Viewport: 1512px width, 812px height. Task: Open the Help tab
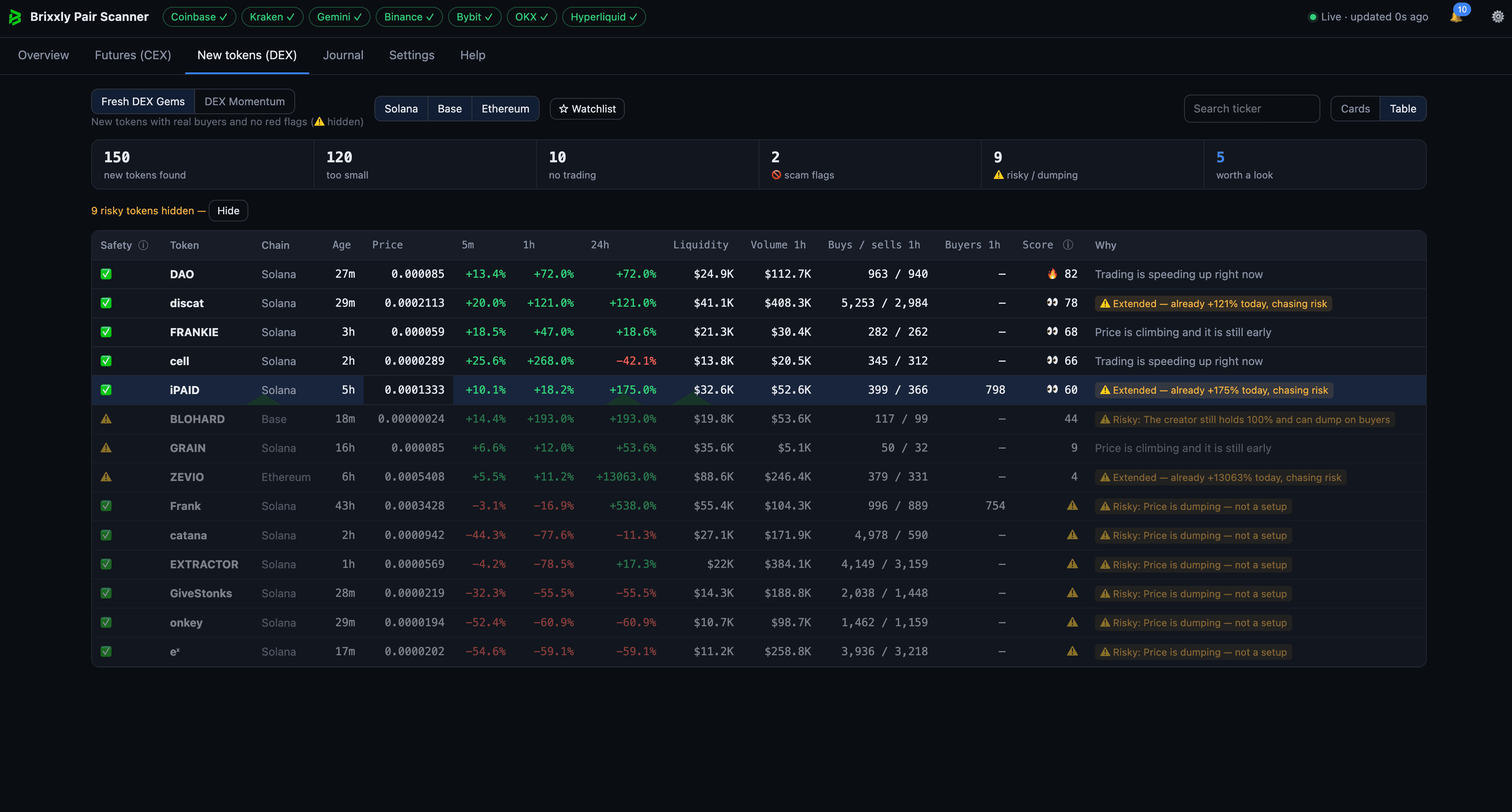point(472,55)
